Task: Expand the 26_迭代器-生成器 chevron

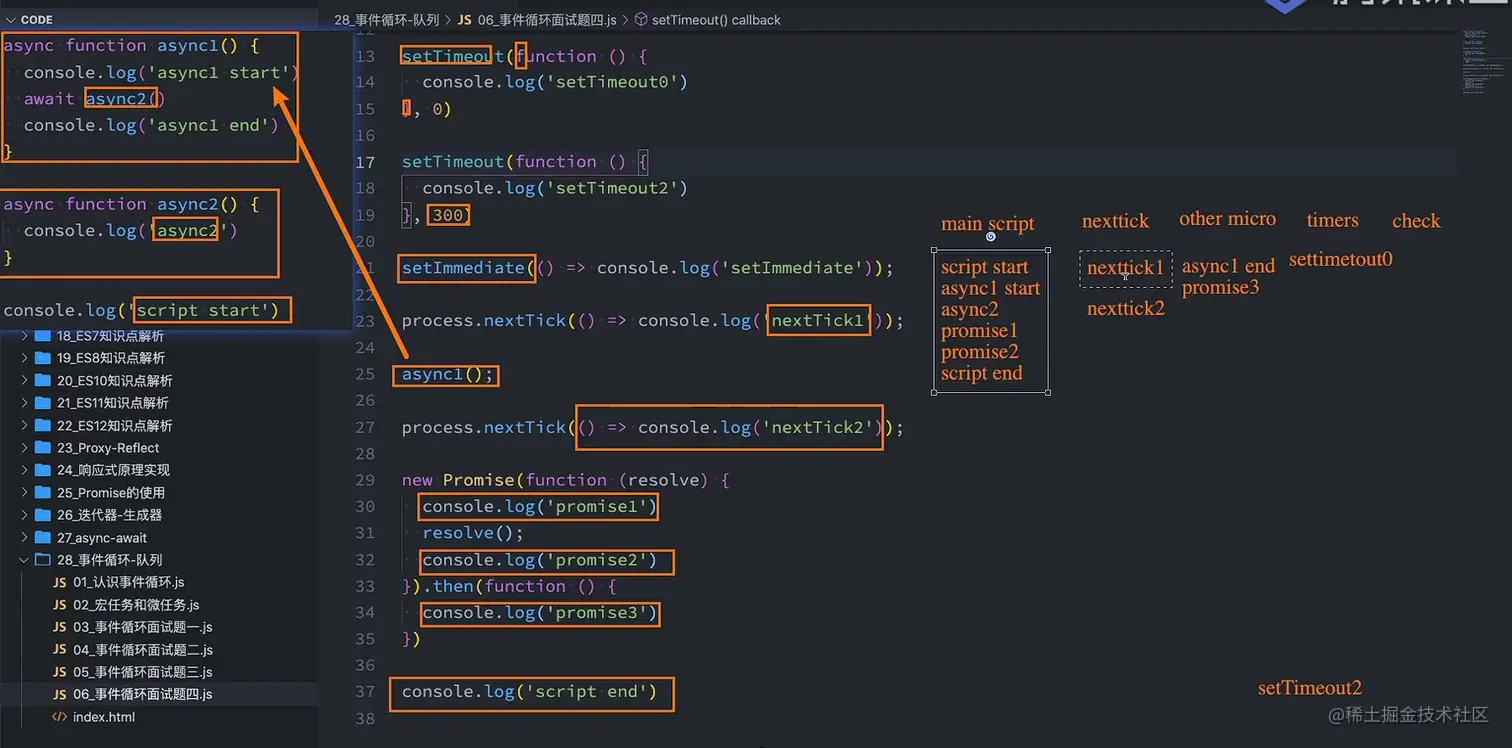Action: coord(25,515)
